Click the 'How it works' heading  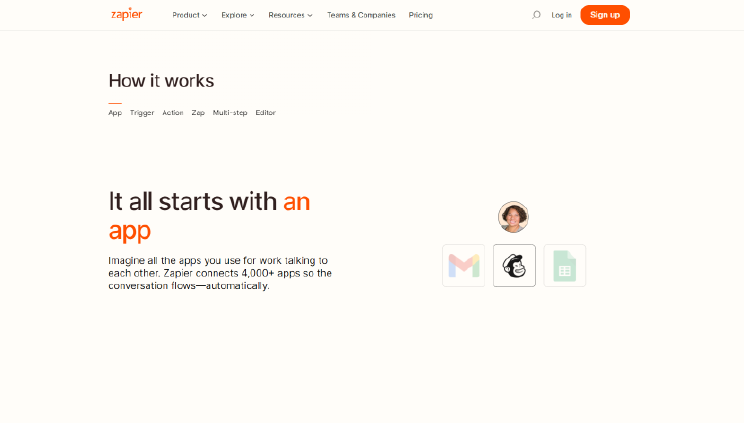click(161, 81)
